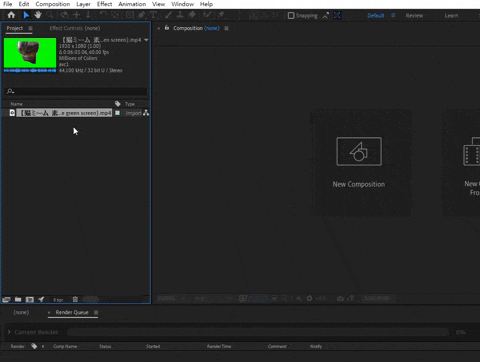
Task: Toggle the composition lock icon beside Composition tab
Action: tap(167, 28)
